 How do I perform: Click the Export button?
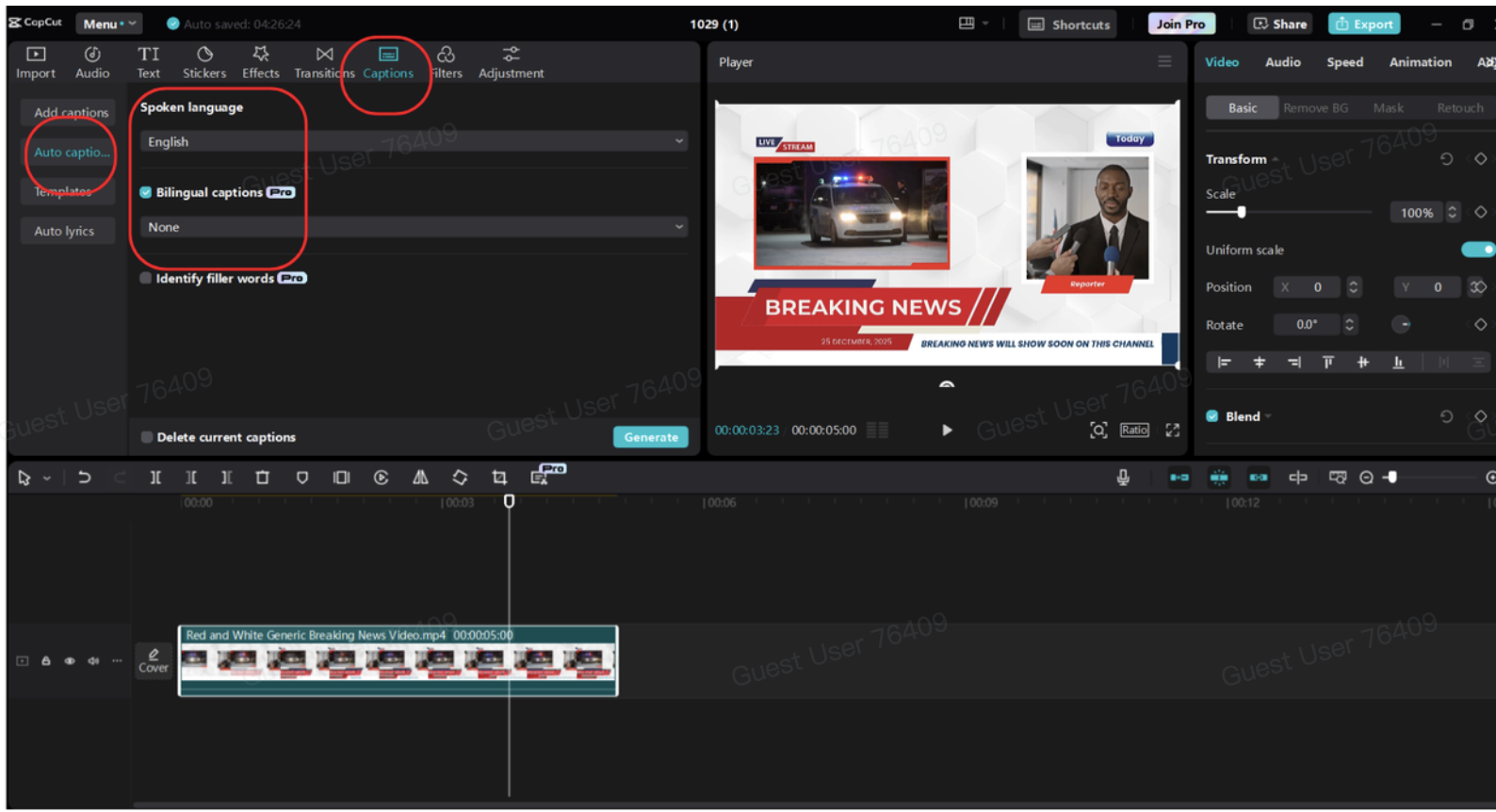click(1364, 24)
